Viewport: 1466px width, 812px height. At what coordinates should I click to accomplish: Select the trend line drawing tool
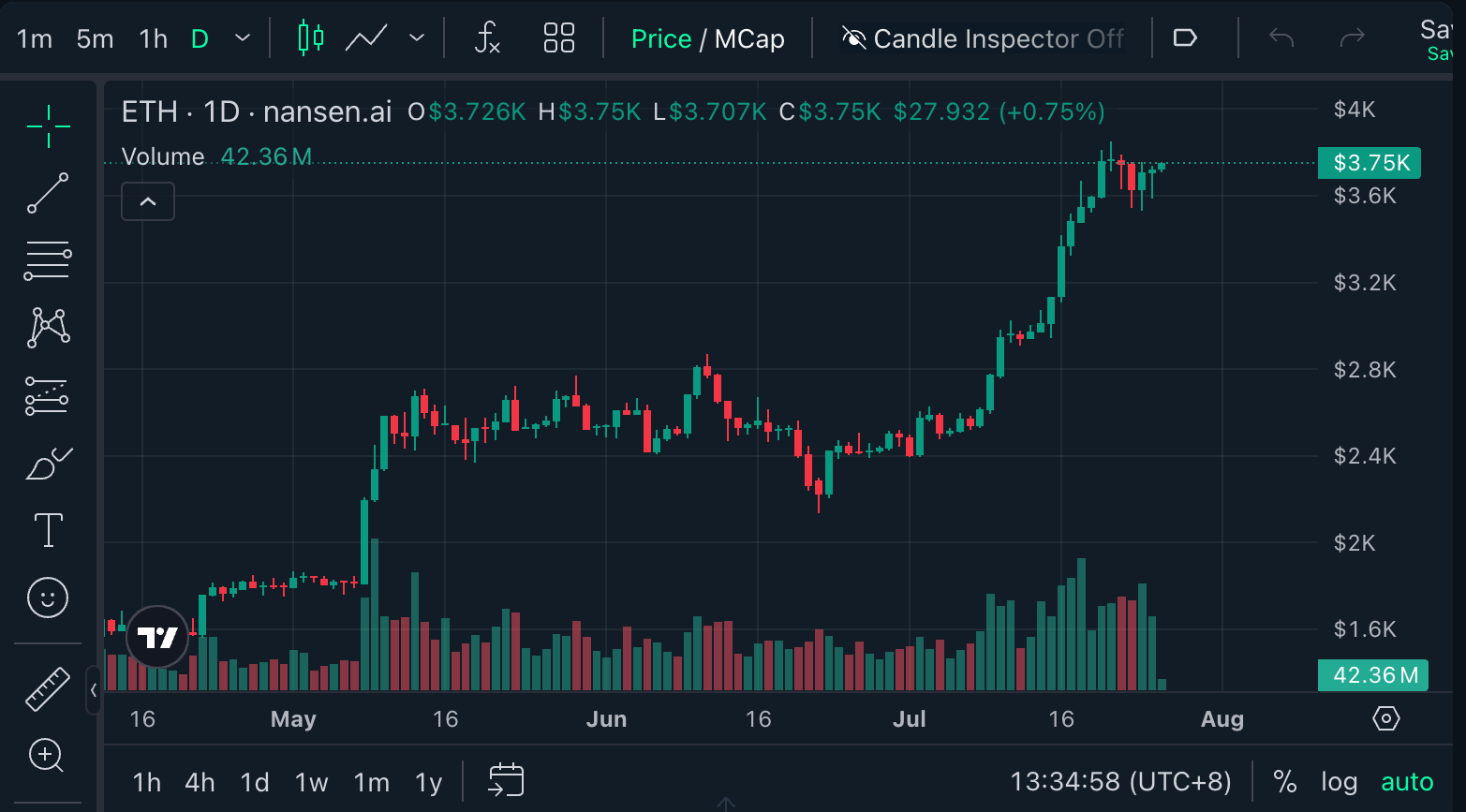48,193
